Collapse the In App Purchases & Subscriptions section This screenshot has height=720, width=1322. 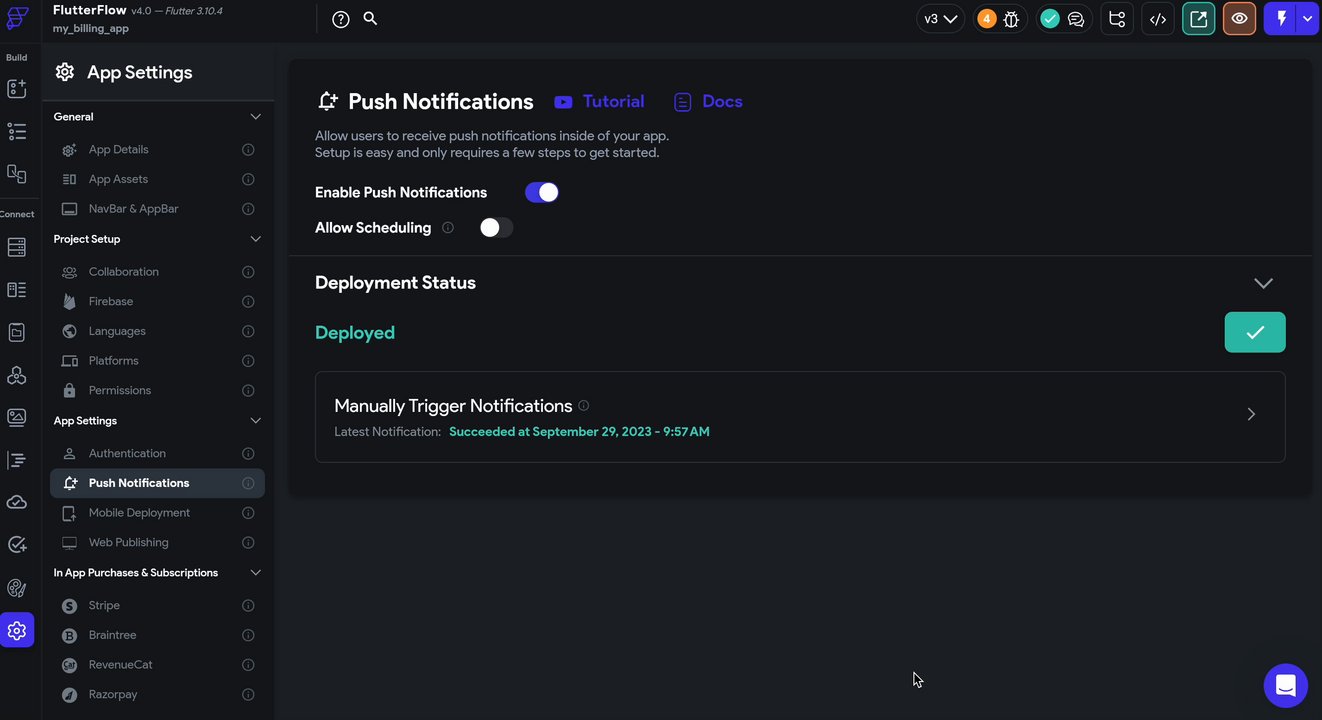tap(255, 573)
